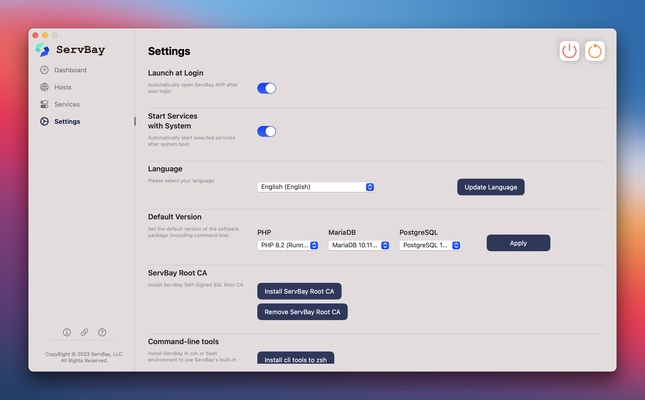Image resolution: width=645 pixels, height=400 pixels.
Task: Click Apply for default versions
Action: 518,243
